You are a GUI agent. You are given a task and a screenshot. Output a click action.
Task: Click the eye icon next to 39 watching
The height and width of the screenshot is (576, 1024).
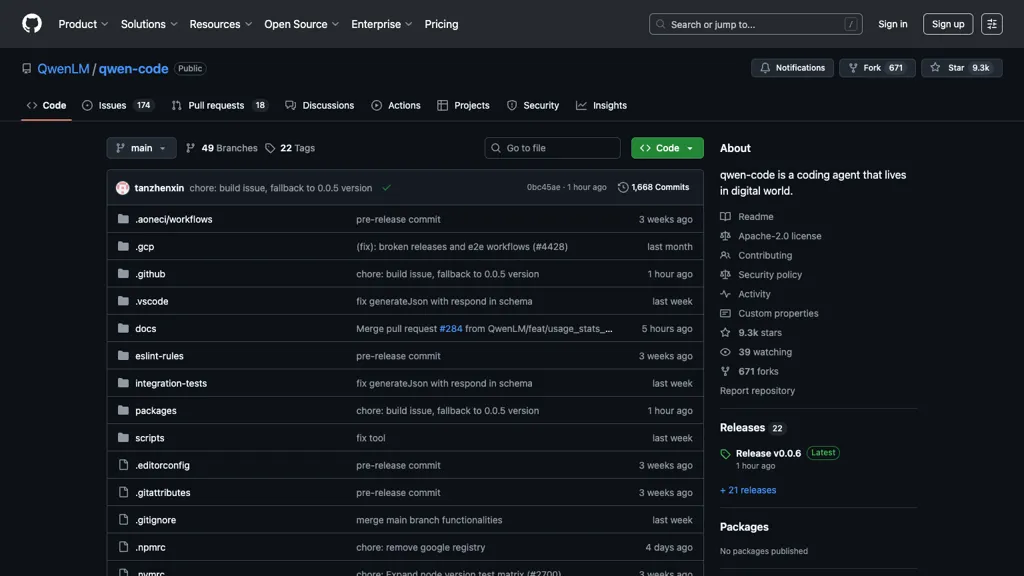click(726, 352)
